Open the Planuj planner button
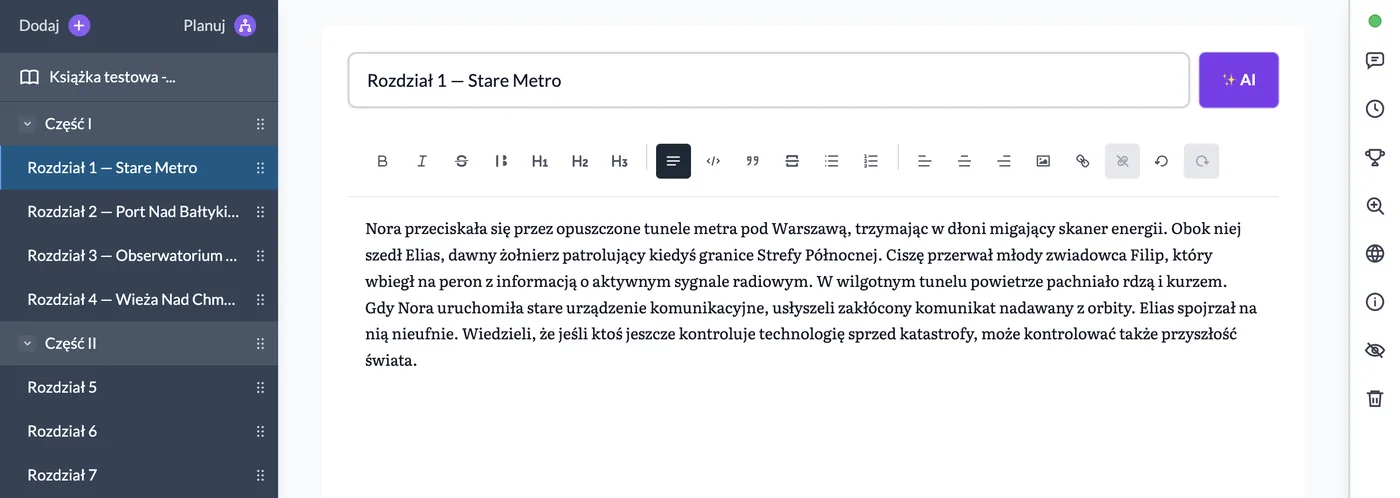The width and height of the screenshot is (1400, 498). pyautogui.click(x=245, y=26)
